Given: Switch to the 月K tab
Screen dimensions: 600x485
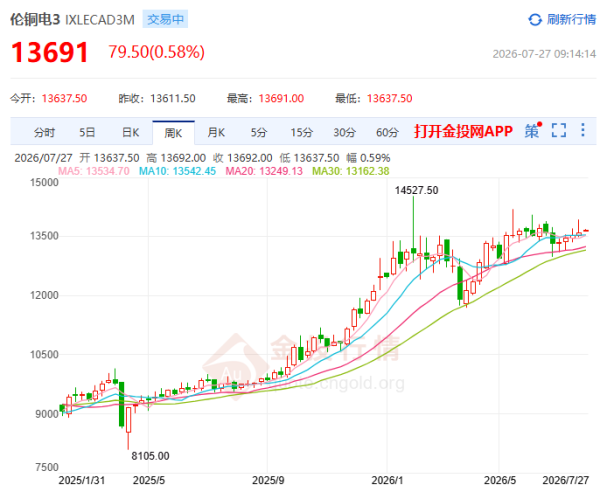Looking at the screenshot, I should (216, 132).
